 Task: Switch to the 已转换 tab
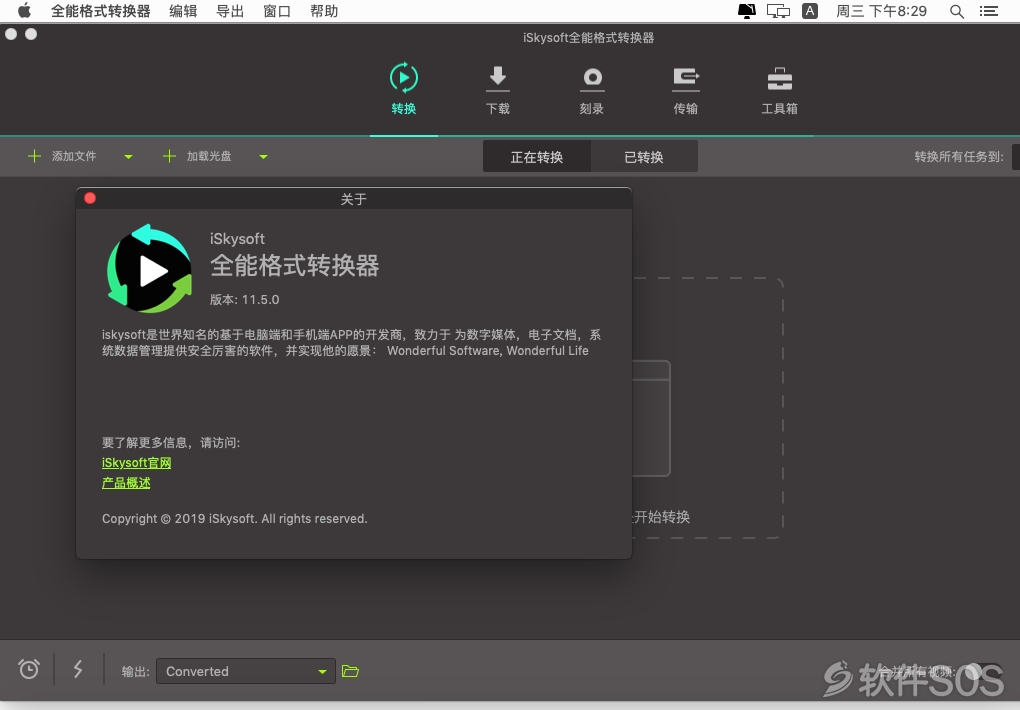(644, 157)
